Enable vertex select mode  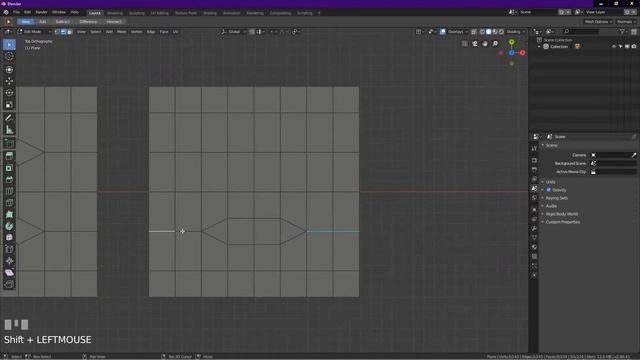coord(57,31)
